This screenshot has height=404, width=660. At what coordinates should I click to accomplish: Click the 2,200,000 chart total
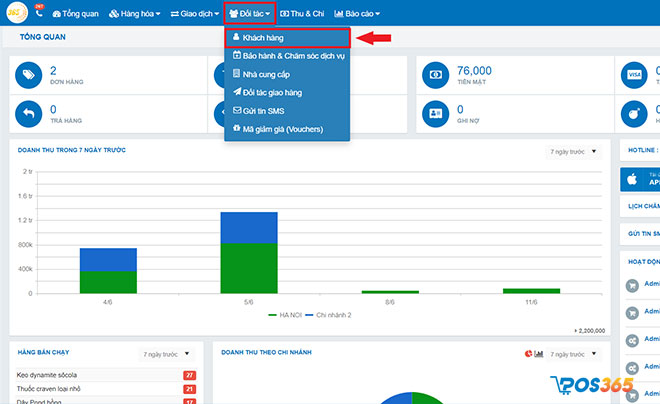pyautogui.click(x=590, y=331)
